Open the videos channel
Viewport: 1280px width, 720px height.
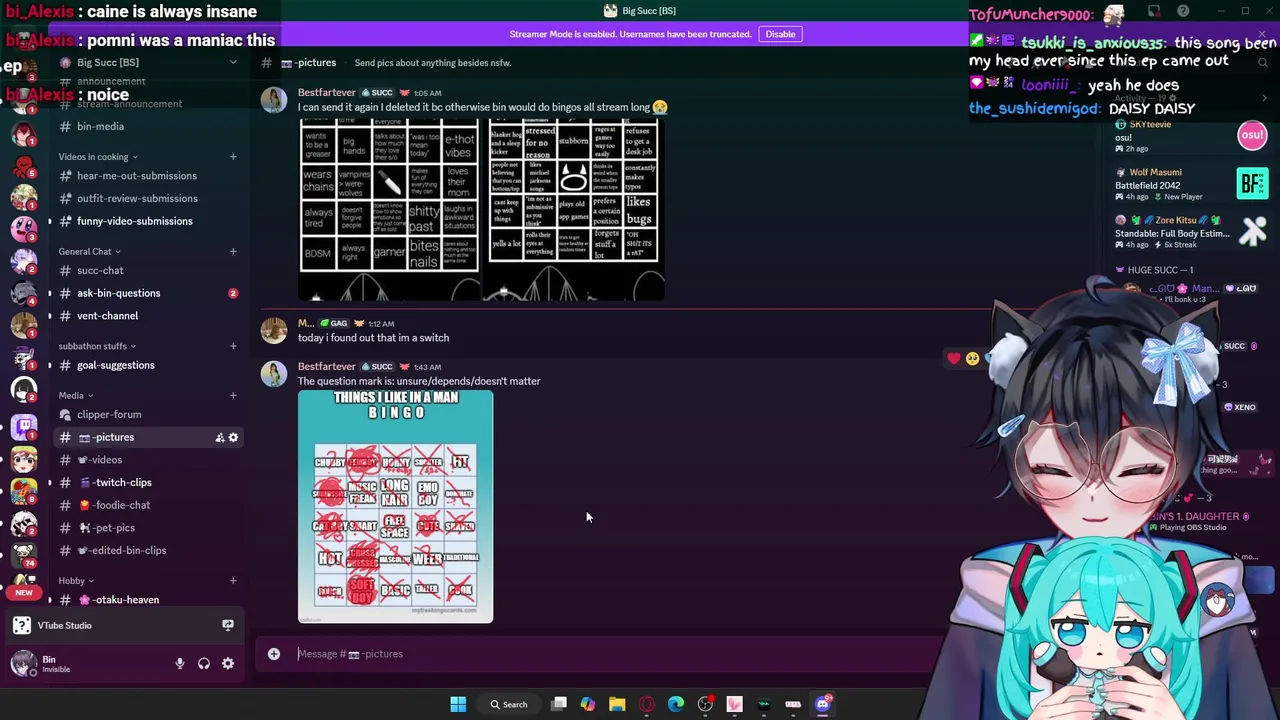[148, 460]
